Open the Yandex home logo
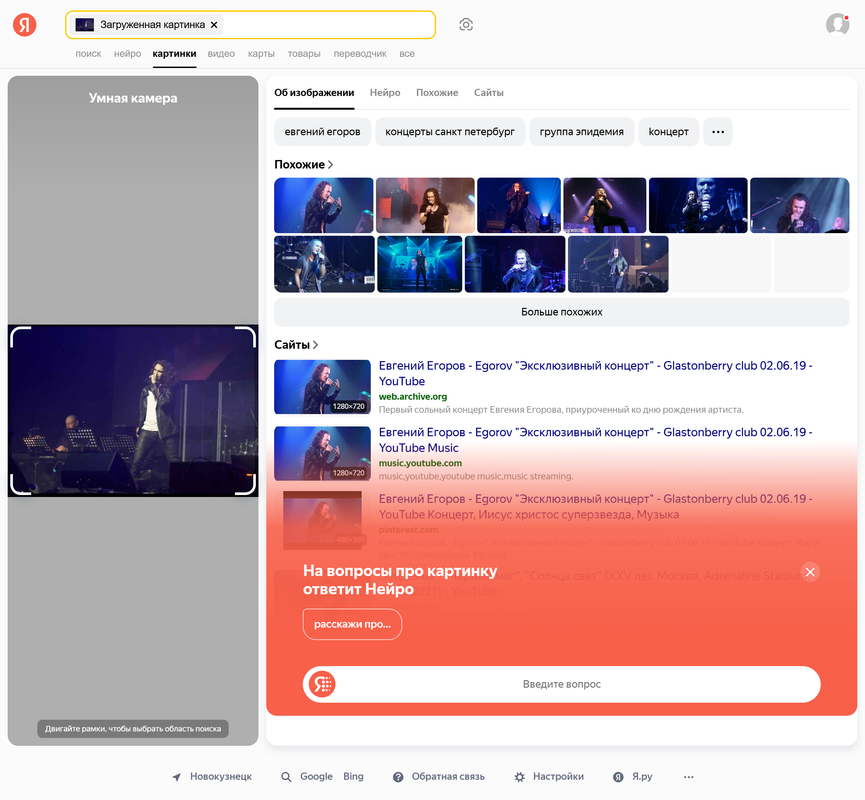The width and height of the screenshot is (865, 800). (x=25, y=25)
